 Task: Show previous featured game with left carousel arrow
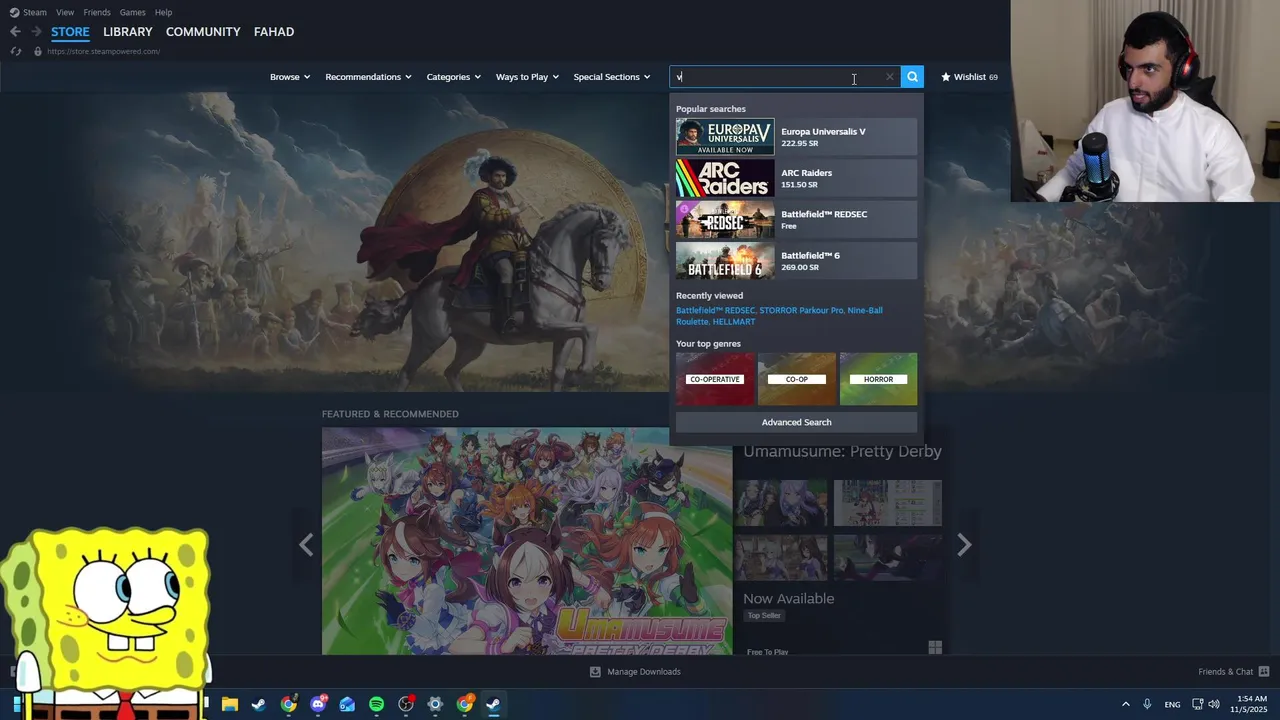point(306,545)
